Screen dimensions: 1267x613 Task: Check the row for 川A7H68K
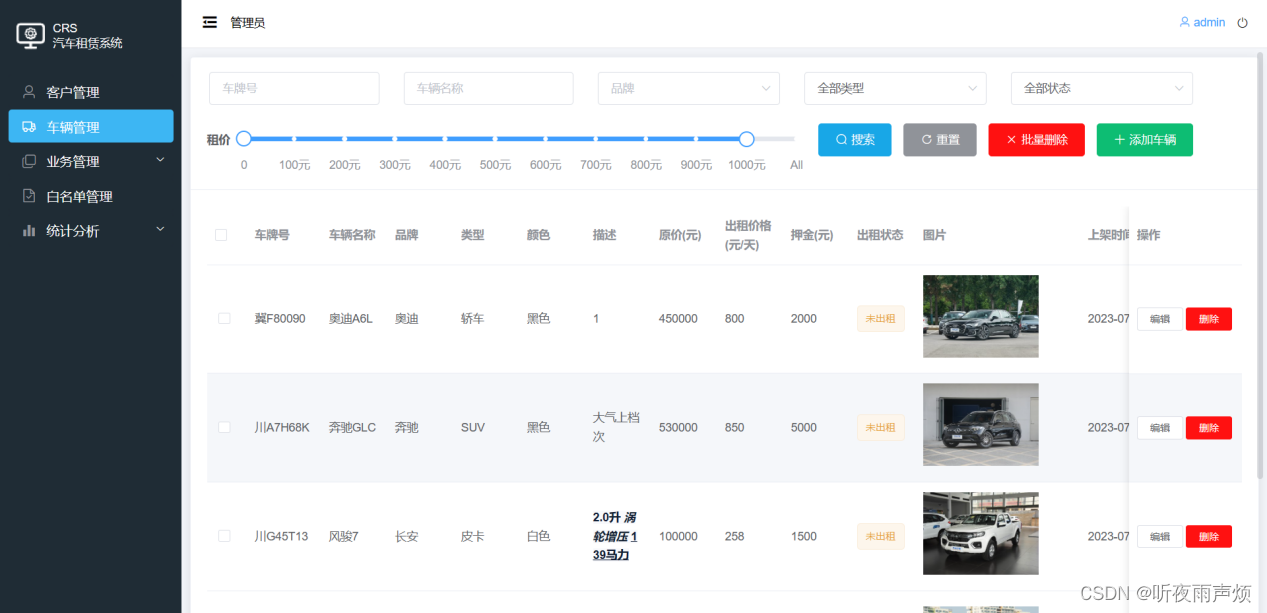point(224,427)
